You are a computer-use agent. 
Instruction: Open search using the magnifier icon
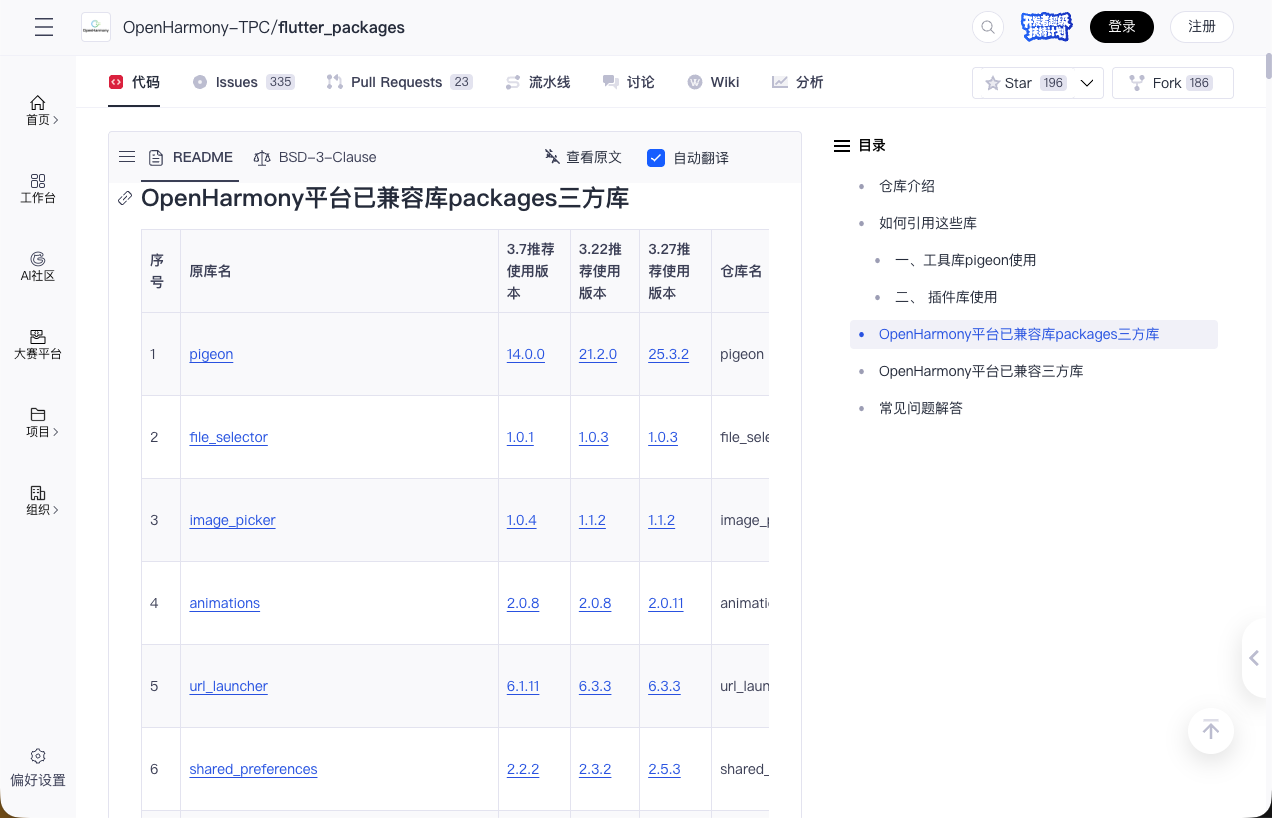(987, 26)
